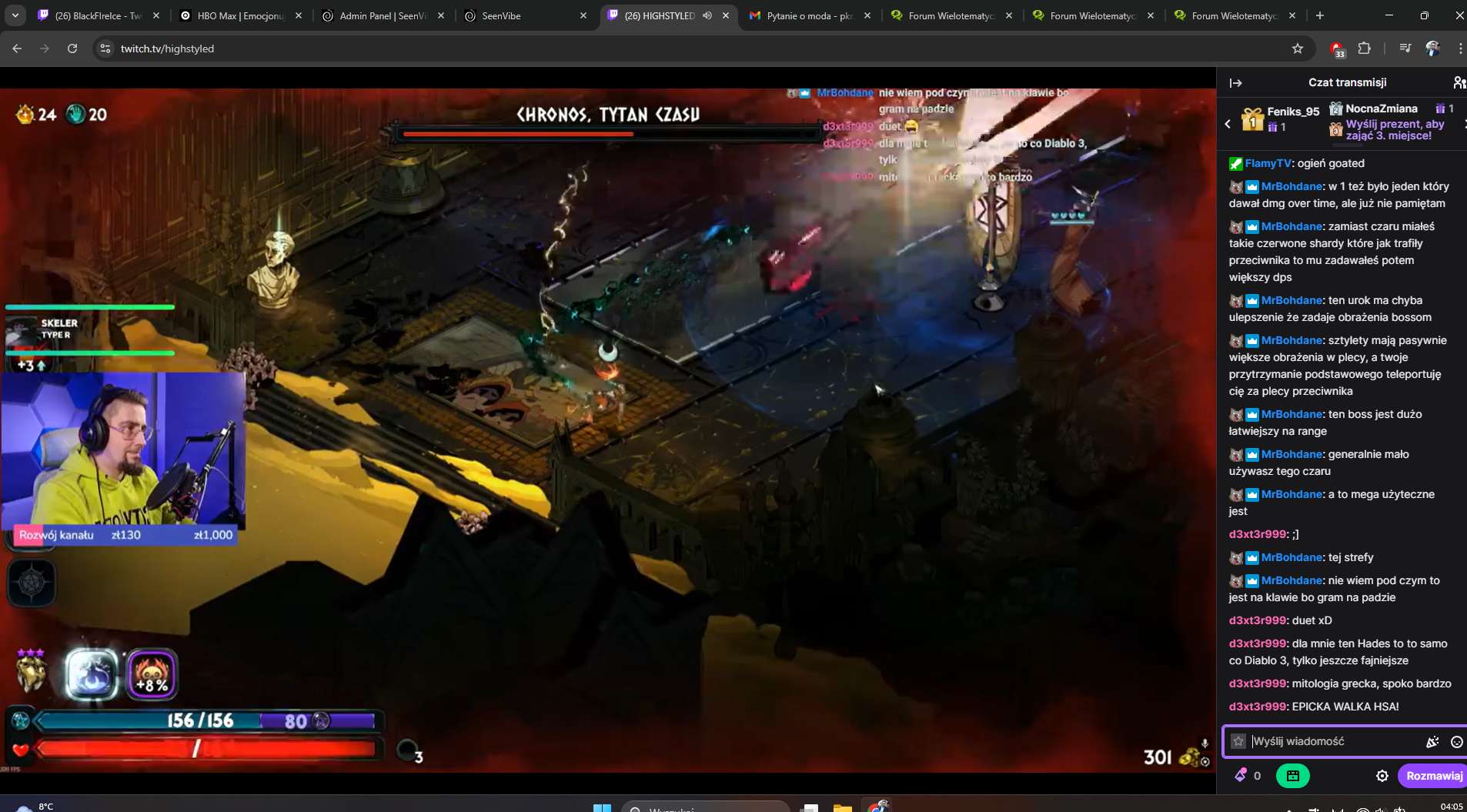
Task: Expand the tab search dropdown
Action: (x=15, y=15)
